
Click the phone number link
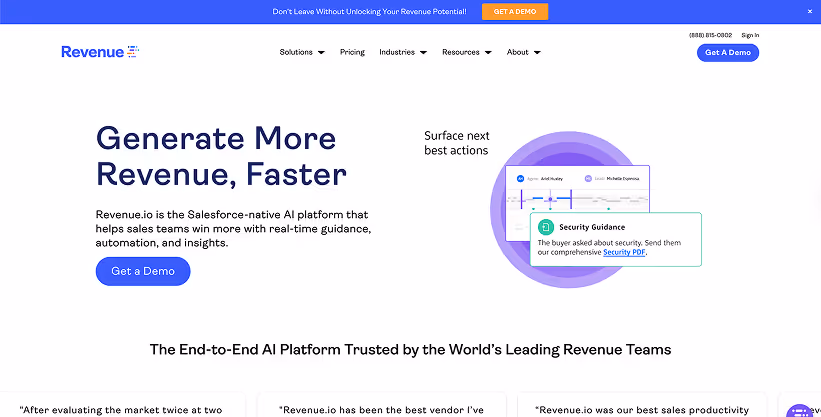pyautogui.click(x=711, y=35)
